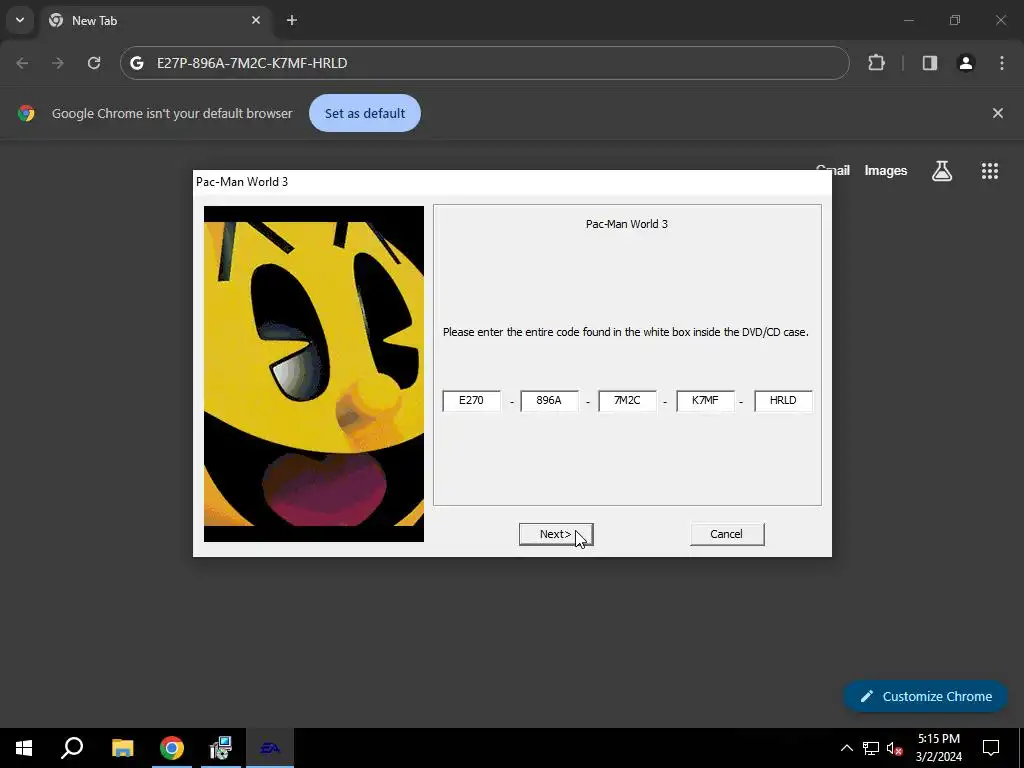Click Customize Chrome button
The width and height of the screenshot is (1024, 768).
[925, 696]
